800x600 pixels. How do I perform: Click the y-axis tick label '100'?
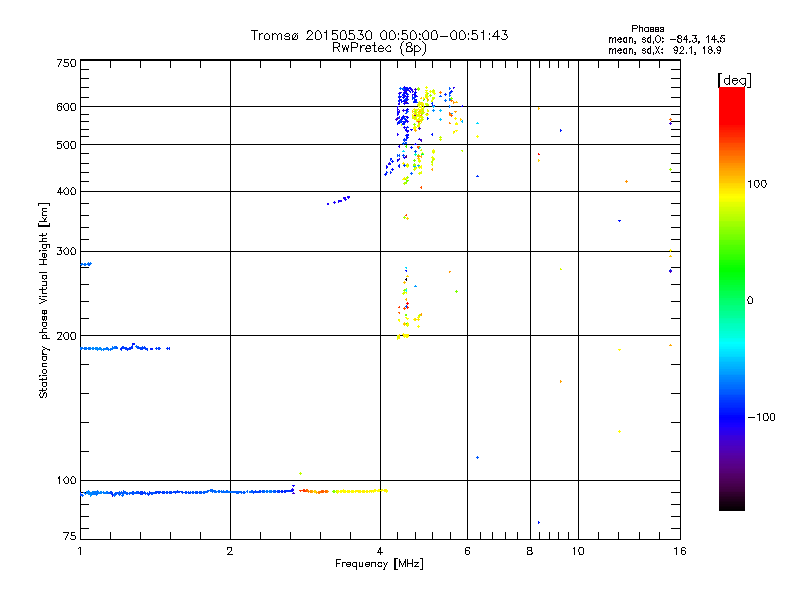[66, 480]
